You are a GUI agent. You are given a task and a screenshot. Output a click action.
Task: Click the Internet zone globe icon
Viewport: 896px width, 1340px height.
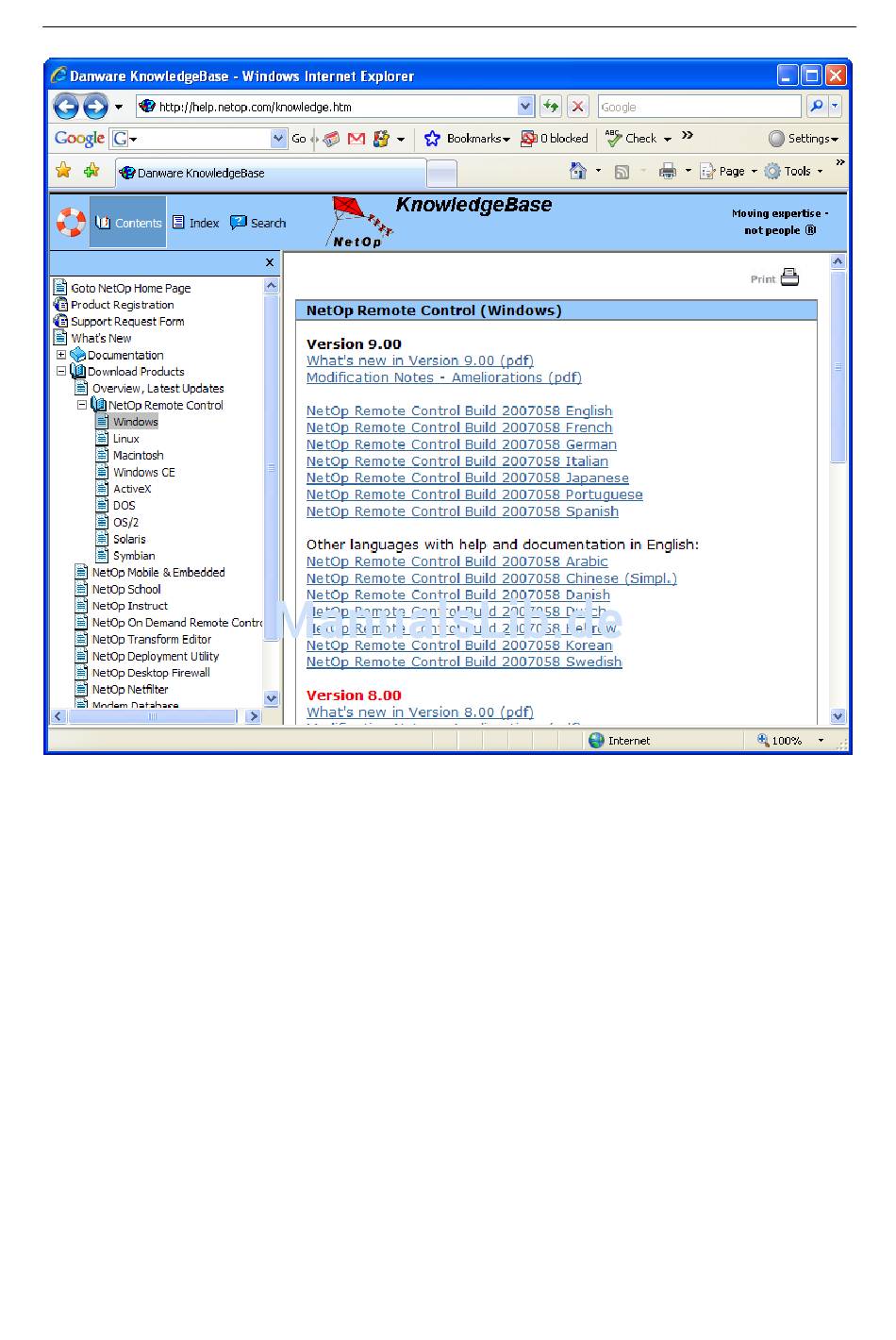(x=596, y=741)
